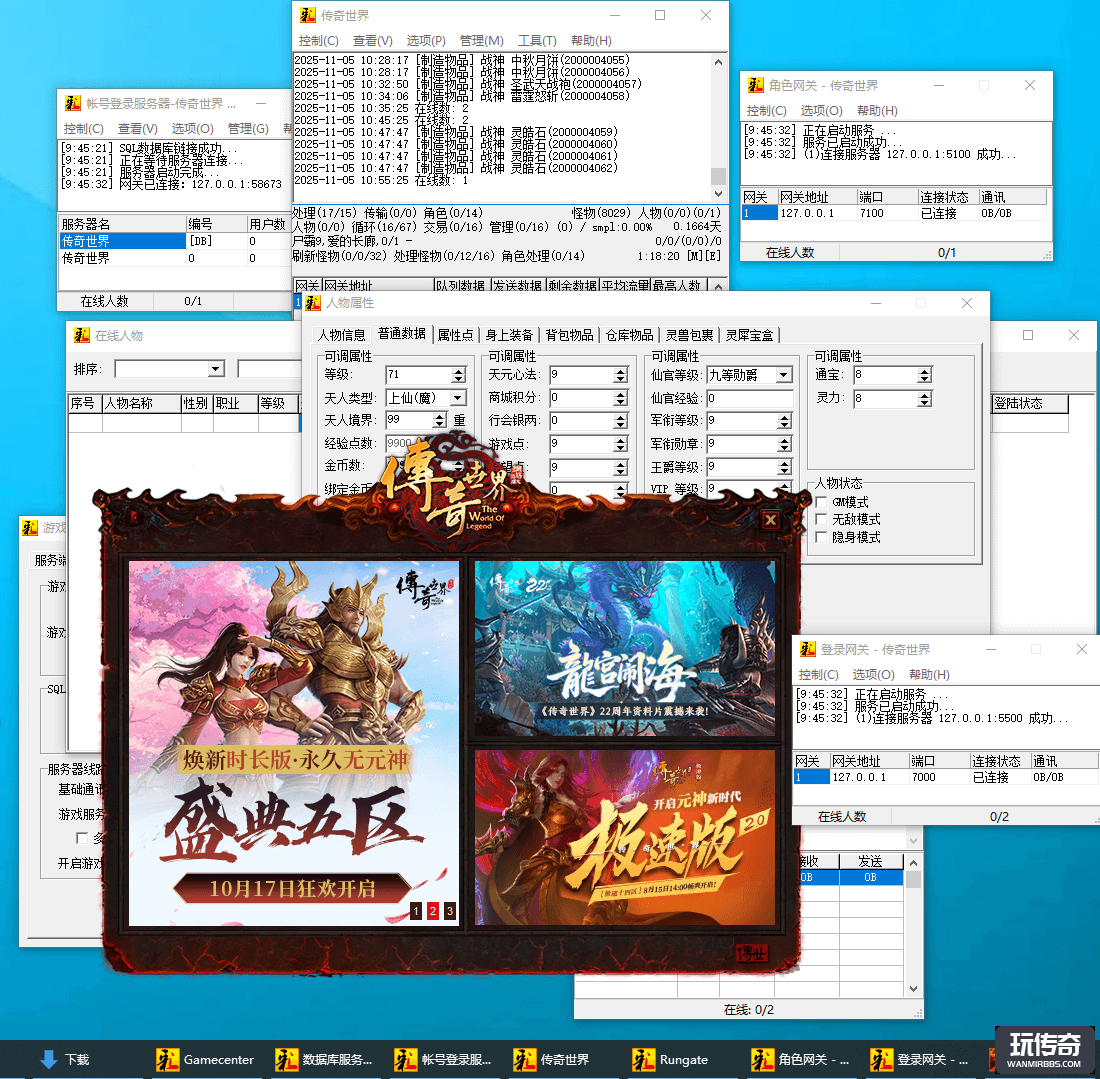Click 帐号登录服务器 window title icon

point(73,103)
